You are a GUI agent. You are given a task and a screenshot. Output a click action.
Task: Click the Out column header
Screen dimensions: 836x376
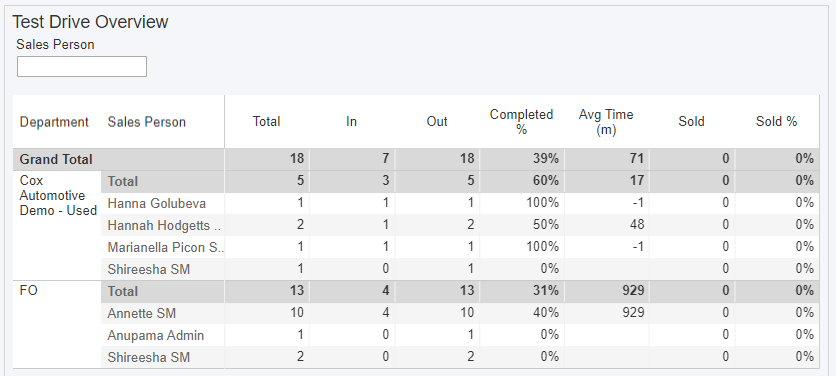pyautogui.click(x=437, y=122)
